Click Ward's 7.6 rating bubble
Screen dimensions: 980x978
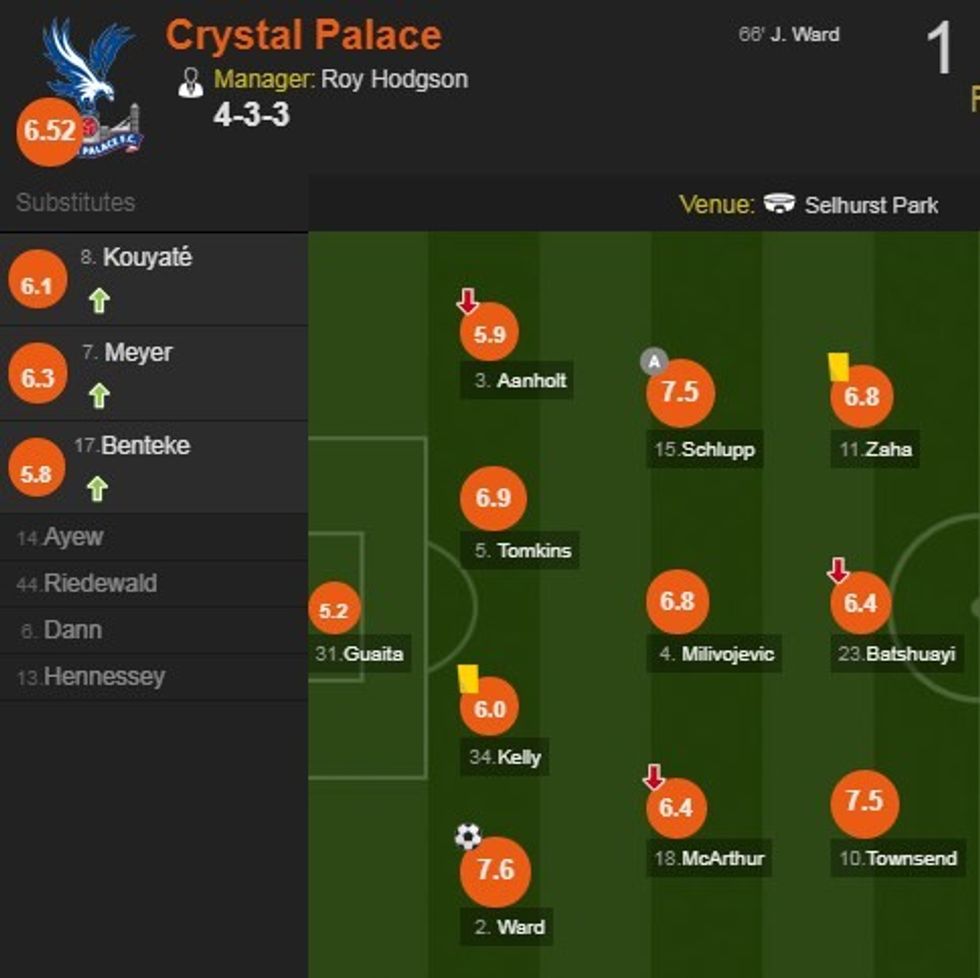(494, 870)
